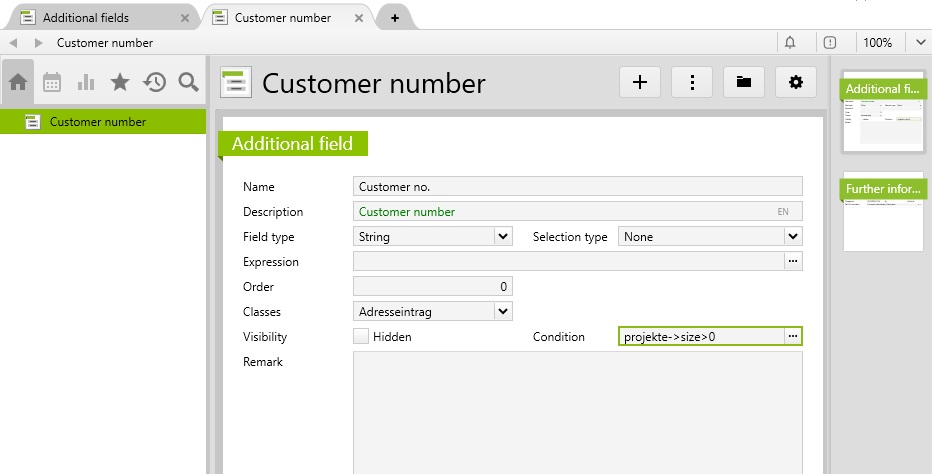The height and width of the screenshot is (474, 932).
Task: Click the plus button to add record
Action: [640, 83]
